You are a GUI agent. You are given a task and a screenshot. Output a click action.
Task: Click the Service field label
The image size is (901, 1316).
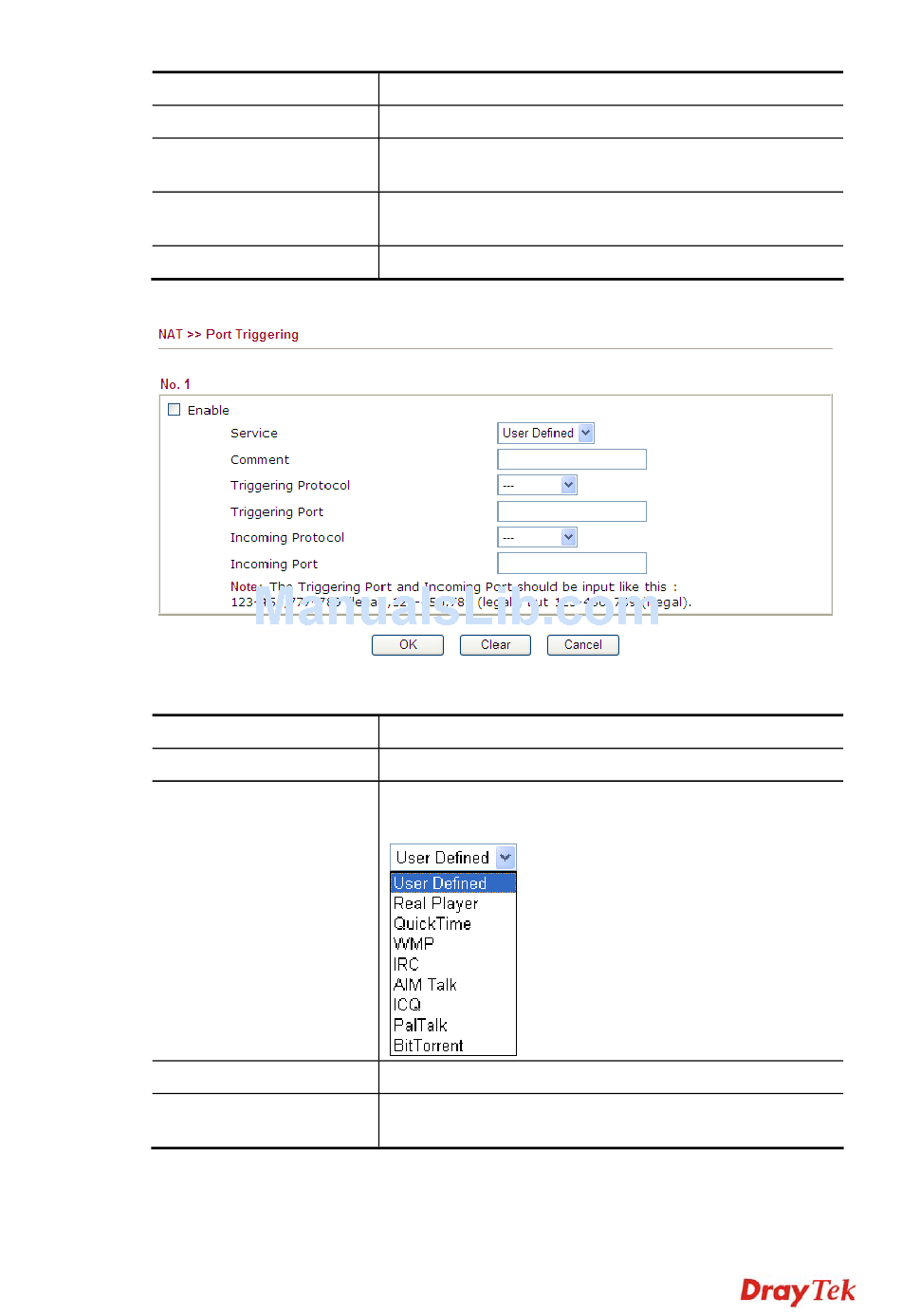tap(254, 433)
